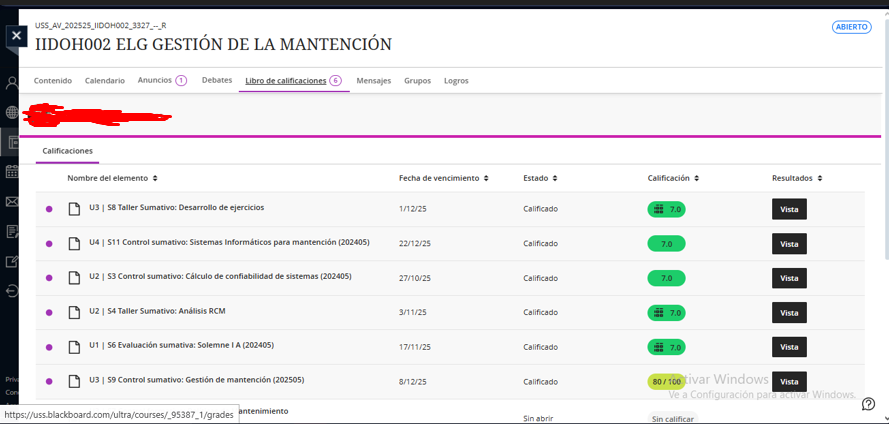Click the globe icon in the left sidebar
889x424 pixels.
pyautogui.click(x=12, y=113)
